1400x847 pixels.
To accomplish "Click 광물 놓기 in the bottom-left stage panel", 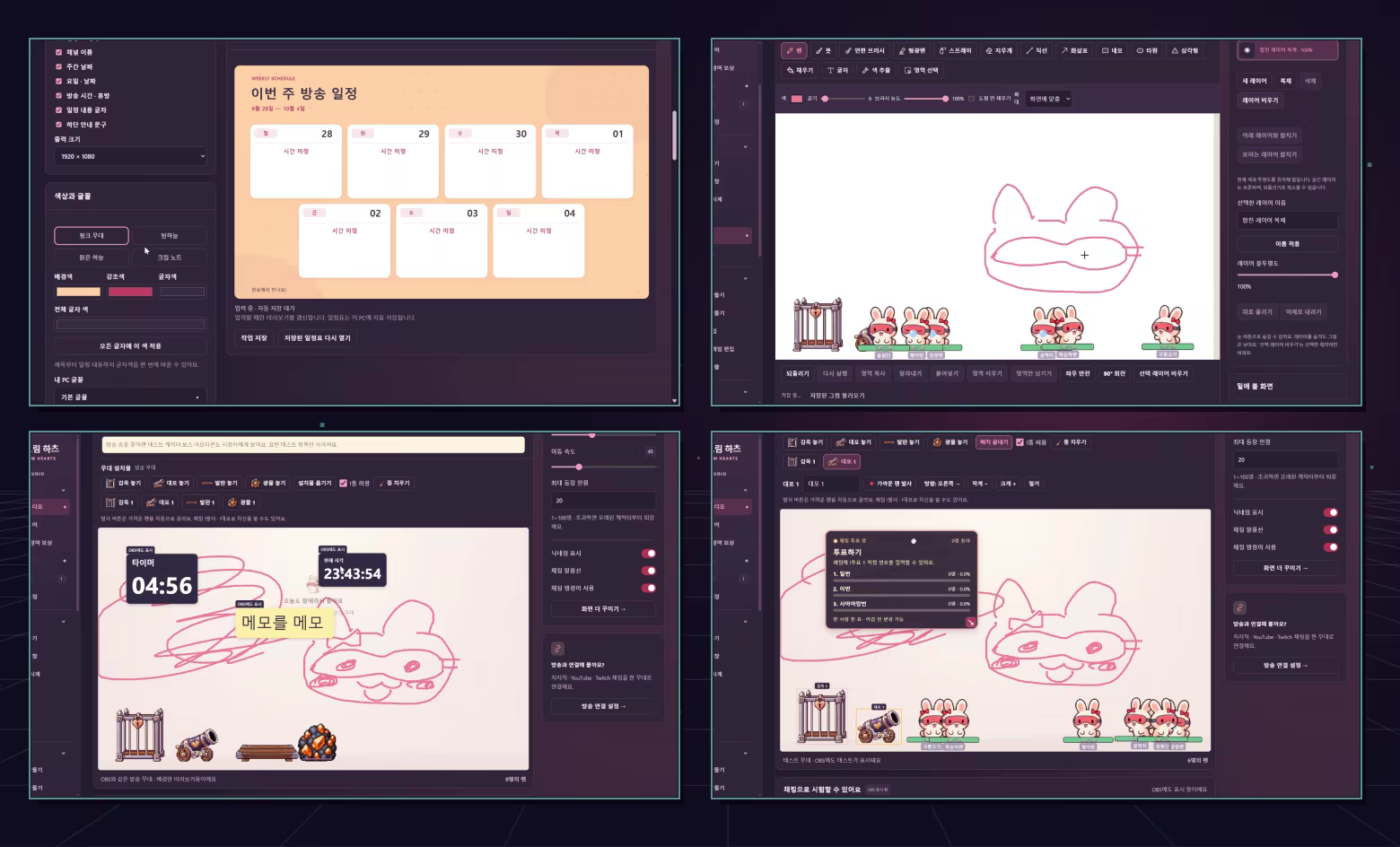I will [268, 483].
